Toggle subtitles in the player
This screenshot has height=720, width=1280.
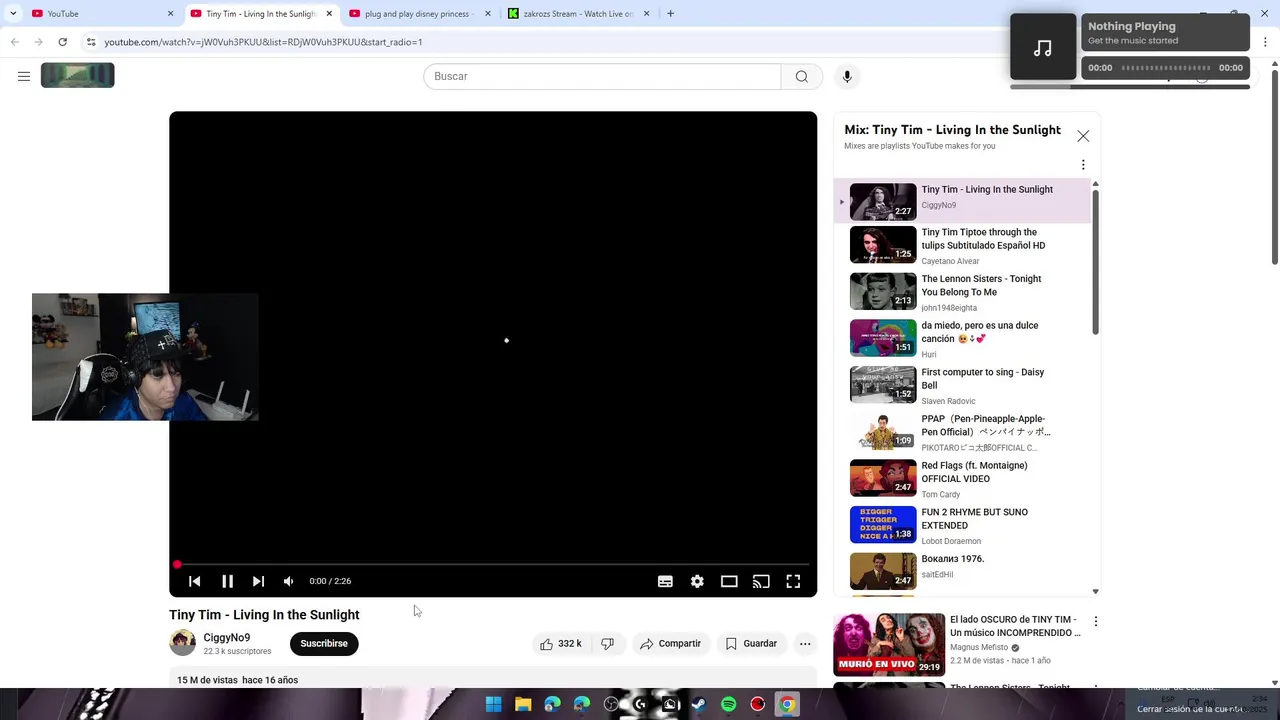tap(665, 581)
